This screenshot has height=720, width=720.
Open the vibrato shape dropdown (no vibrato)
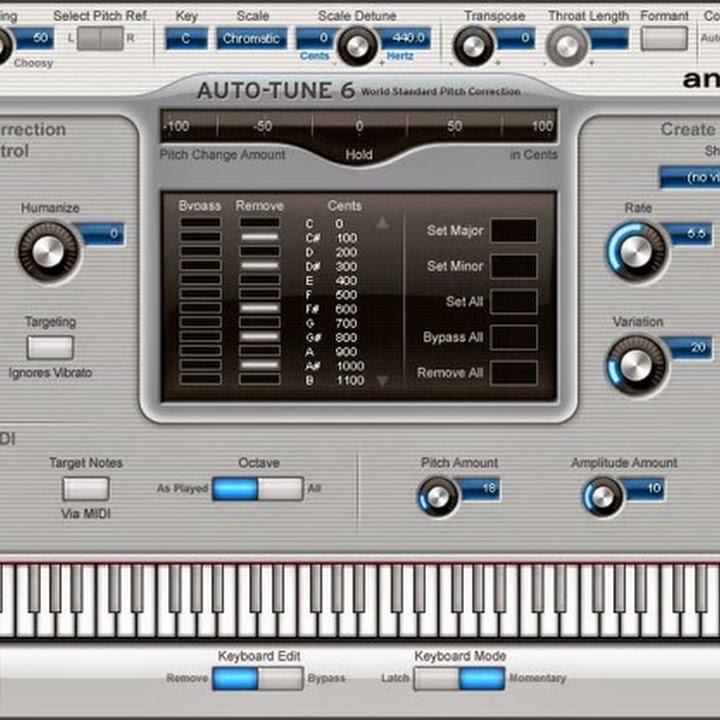[x=690, y=177]
